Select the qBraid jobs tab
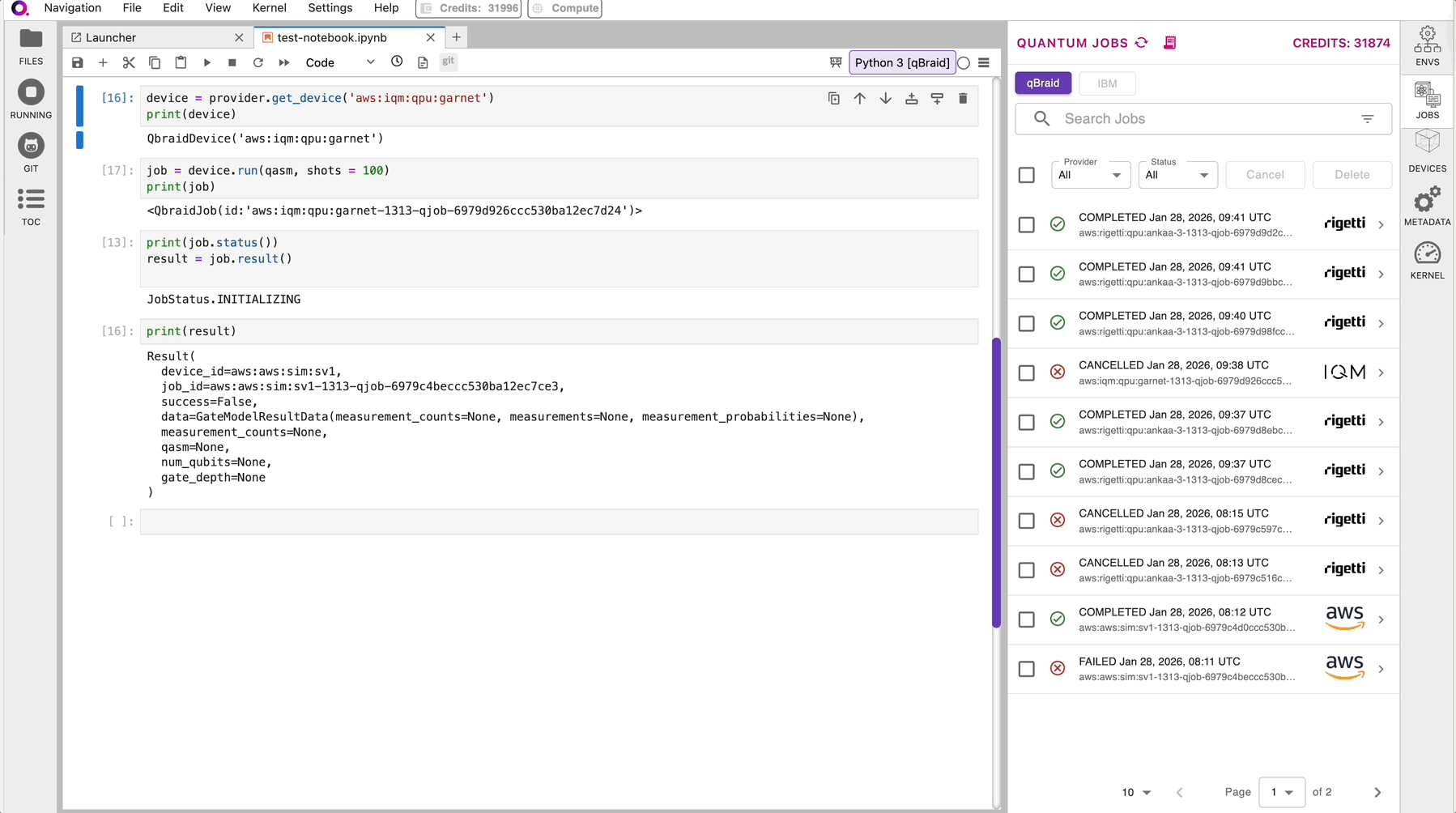Screen dimensions: 1456x813 (1043, 83)
